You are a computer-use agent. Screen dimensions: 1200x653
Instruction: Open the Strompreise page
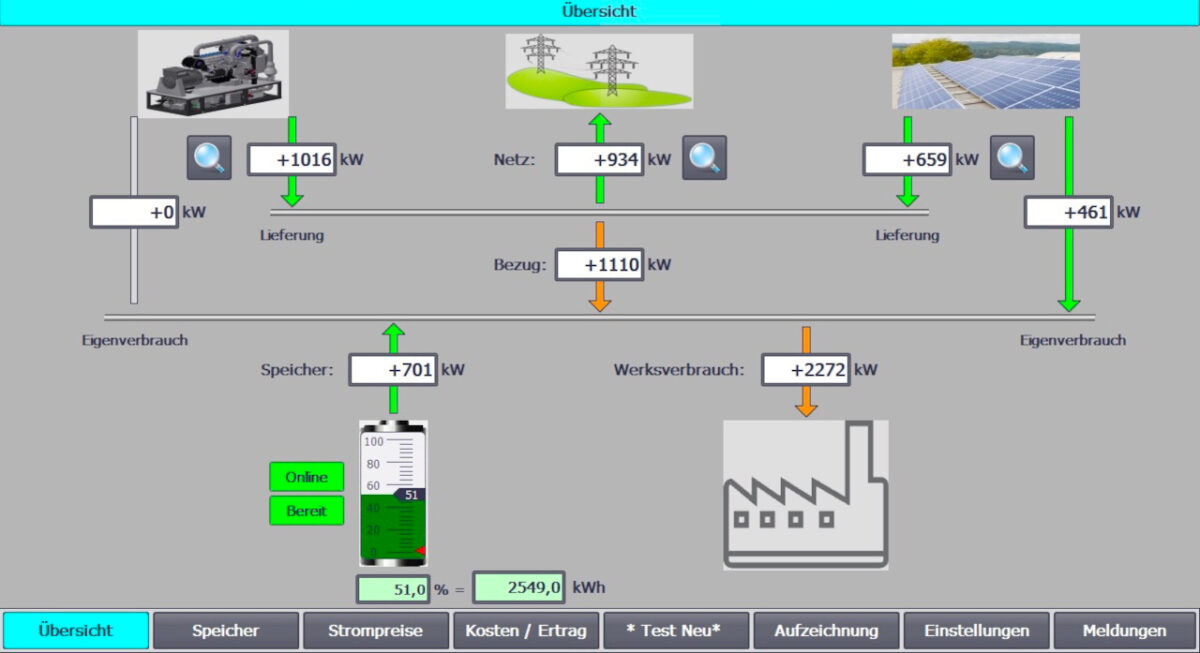(x=375, y=631)
